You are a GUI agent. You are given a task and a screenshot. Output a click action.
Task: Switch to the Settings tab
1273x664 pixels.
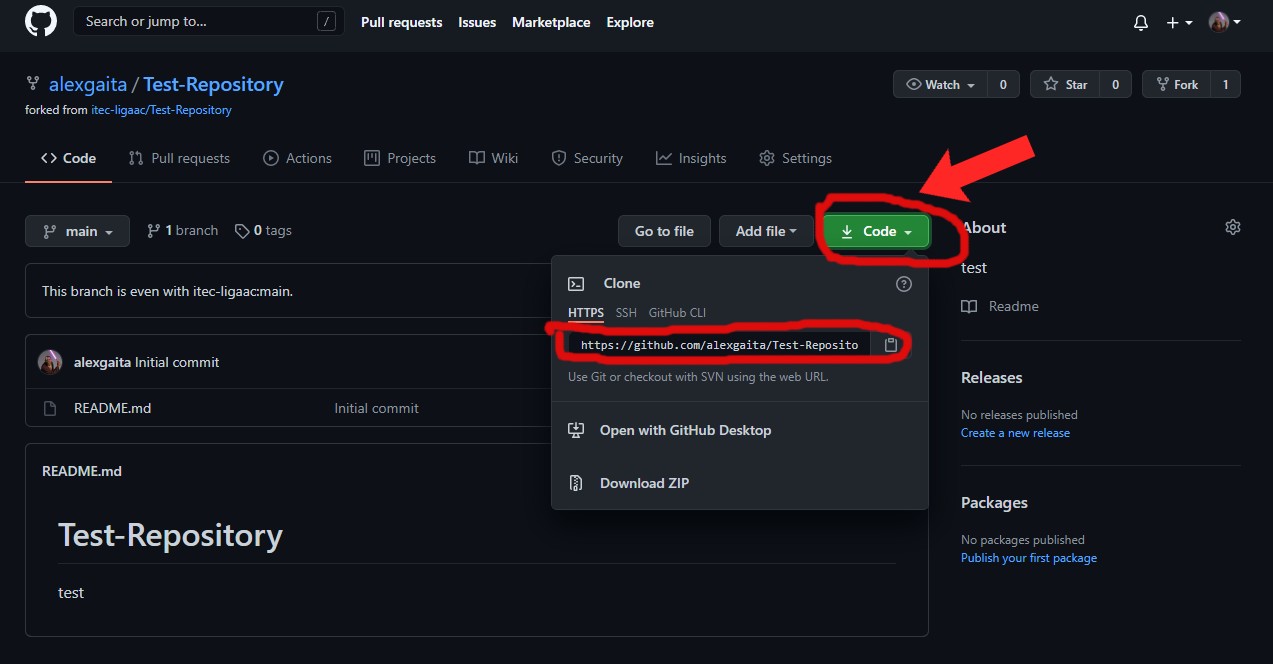tap(795, 158)
